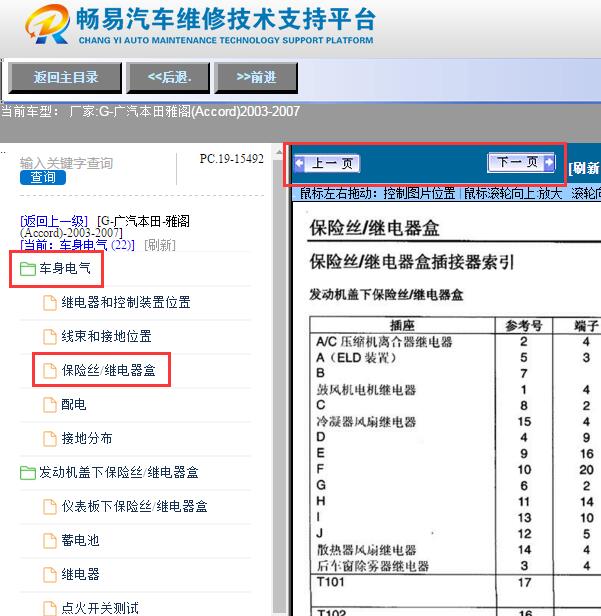
Task: Click the T101 table row
Action: 456,589
